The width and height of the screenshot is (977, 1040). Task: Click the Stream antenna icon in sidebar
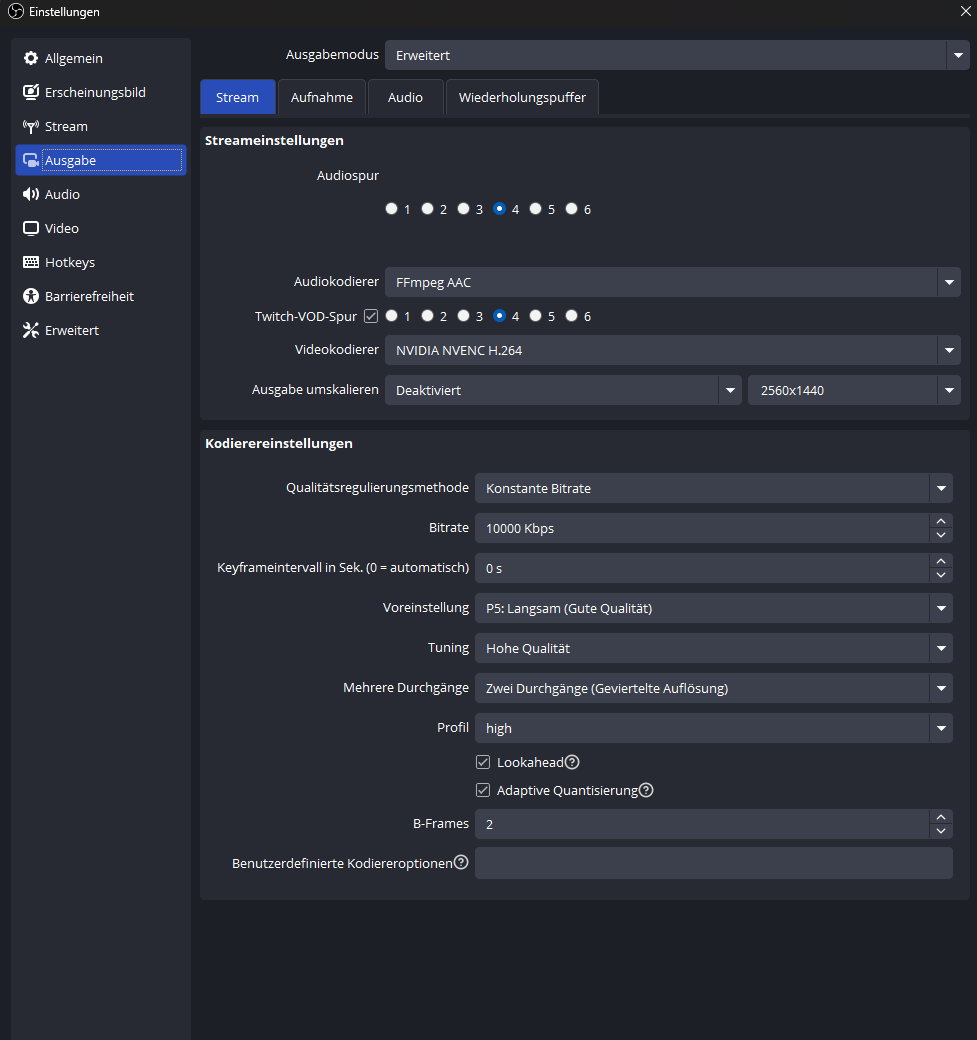coord(31,127)
